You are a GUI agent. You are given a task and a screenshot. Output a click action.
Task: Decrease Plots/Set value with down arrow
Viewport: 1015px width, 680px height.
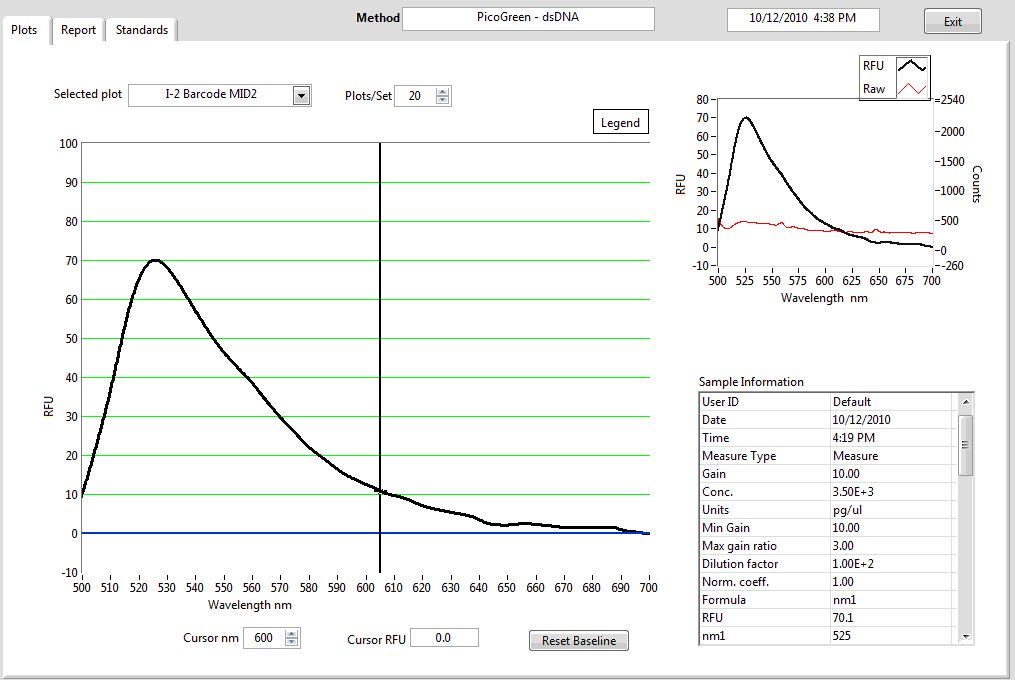[x=442, y=100]
